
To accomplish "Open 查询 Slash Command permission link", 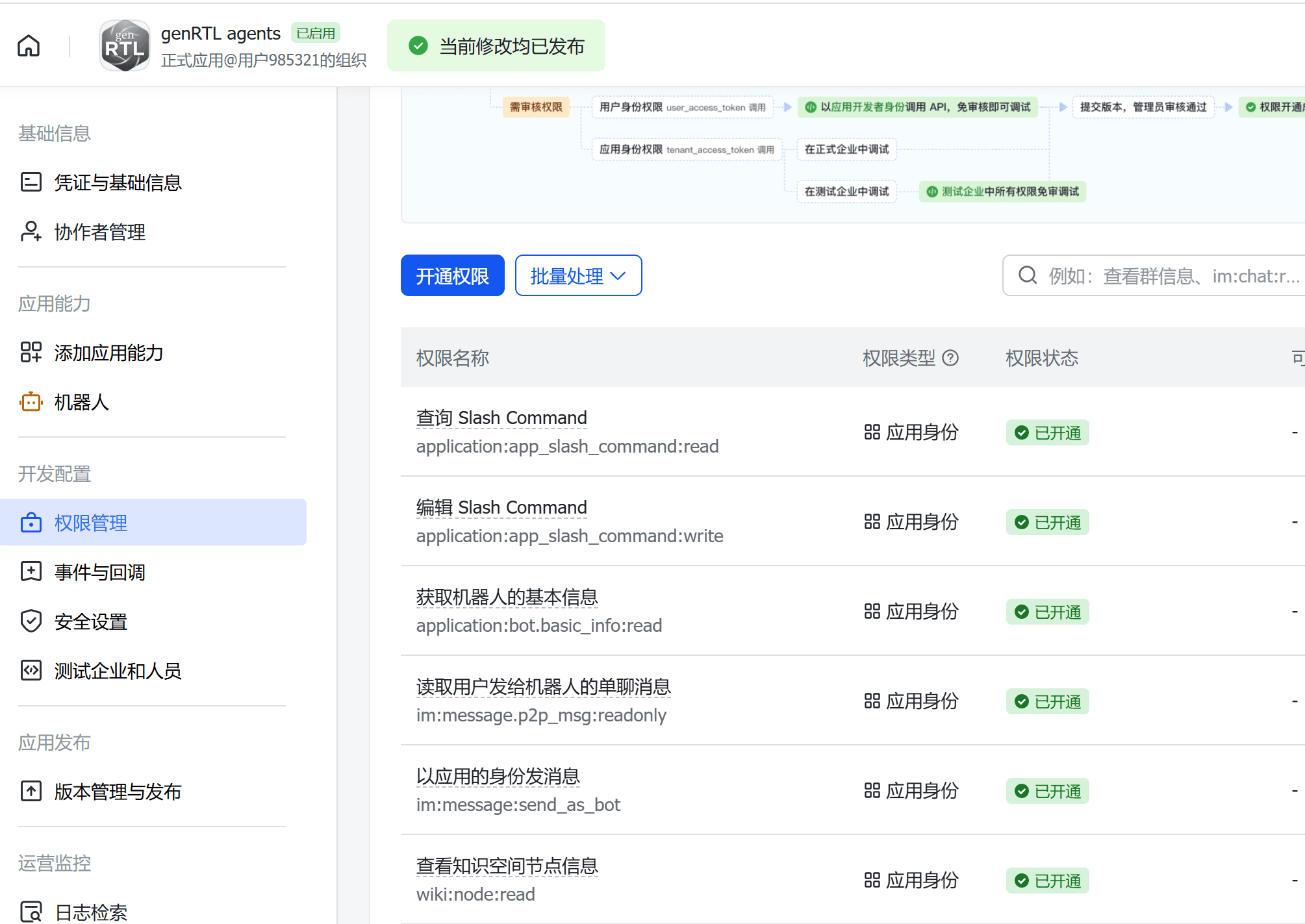I will tap(501, 418).
